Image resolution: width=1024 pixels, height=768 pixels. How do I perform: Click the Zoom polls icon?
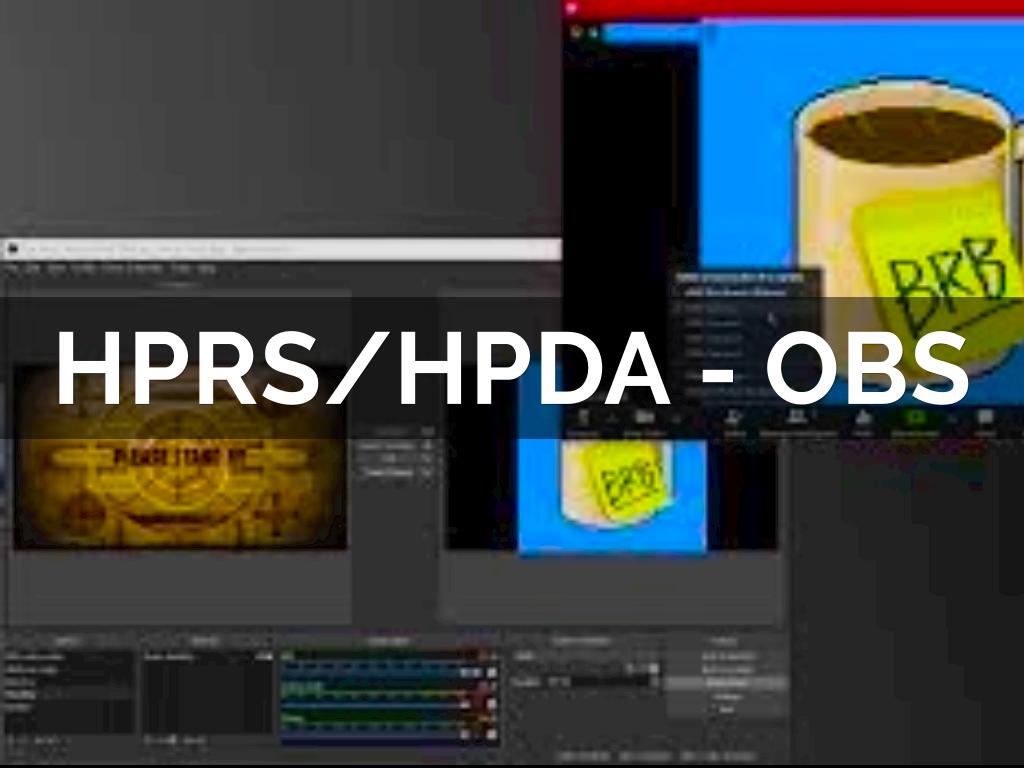click(x=862, y=418)
